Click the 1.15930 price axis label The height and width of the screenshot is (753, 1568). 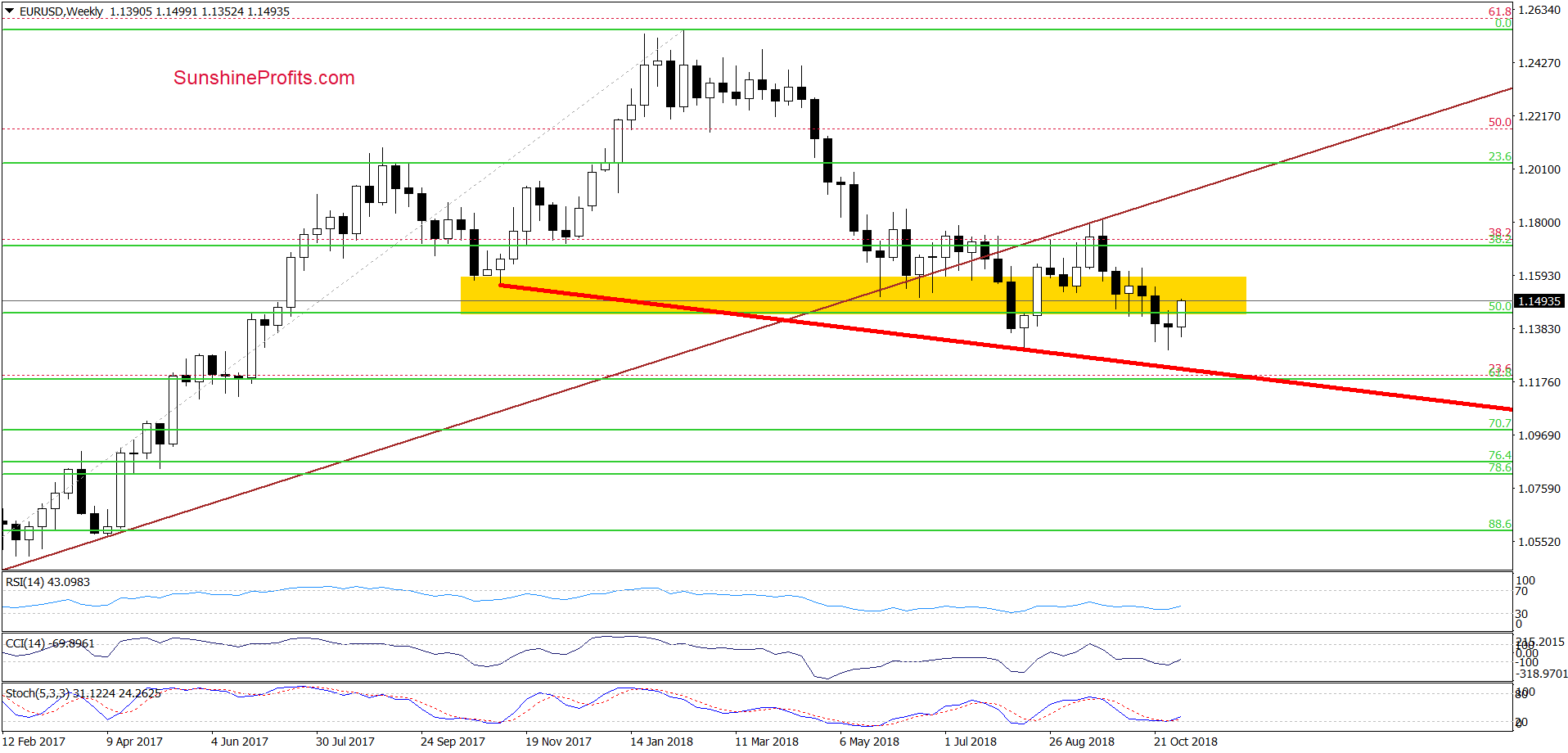click(x=1539, y=276)
